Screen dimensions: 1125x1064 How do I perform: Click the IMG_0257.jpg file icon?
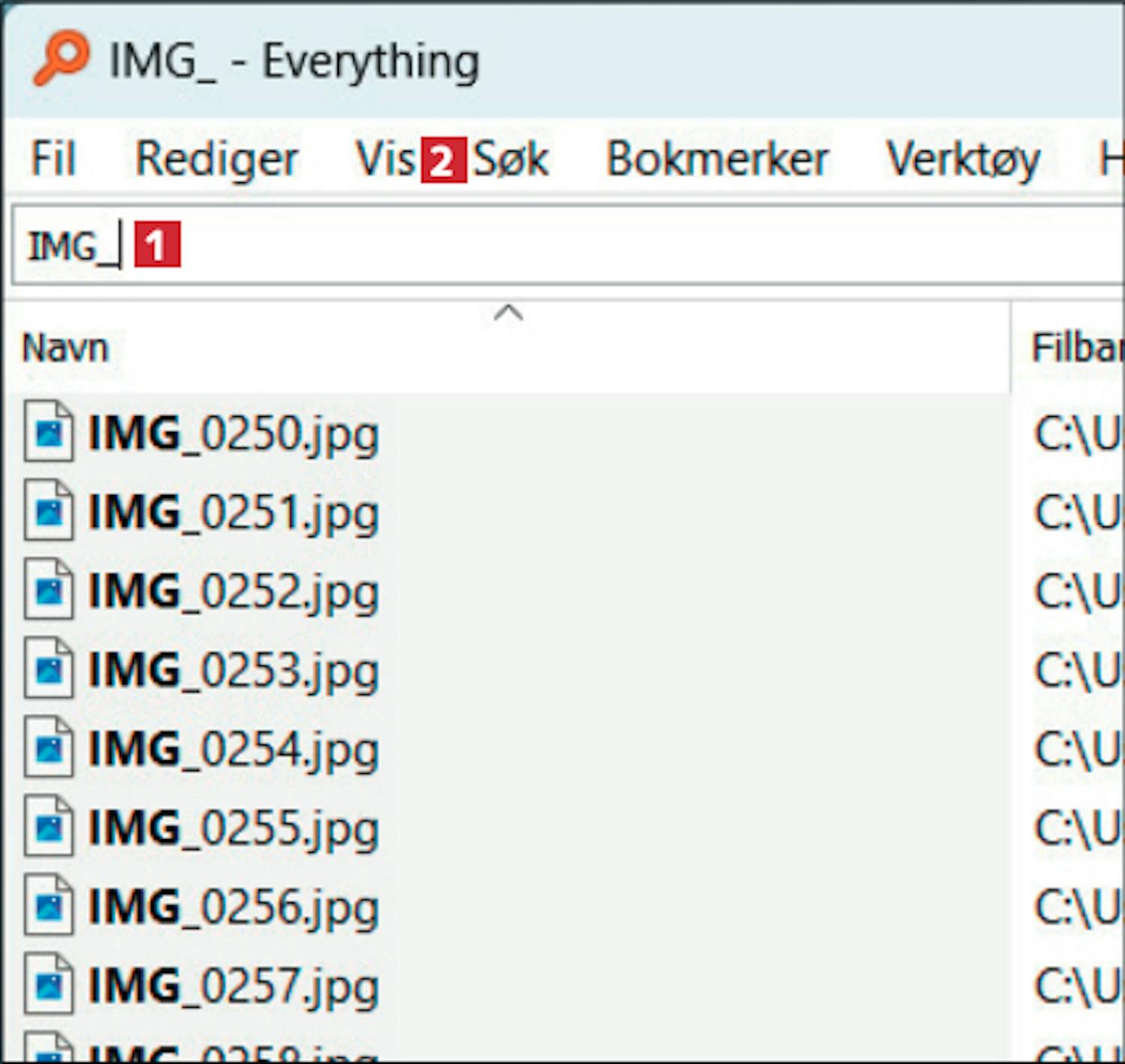coord(49,985)
